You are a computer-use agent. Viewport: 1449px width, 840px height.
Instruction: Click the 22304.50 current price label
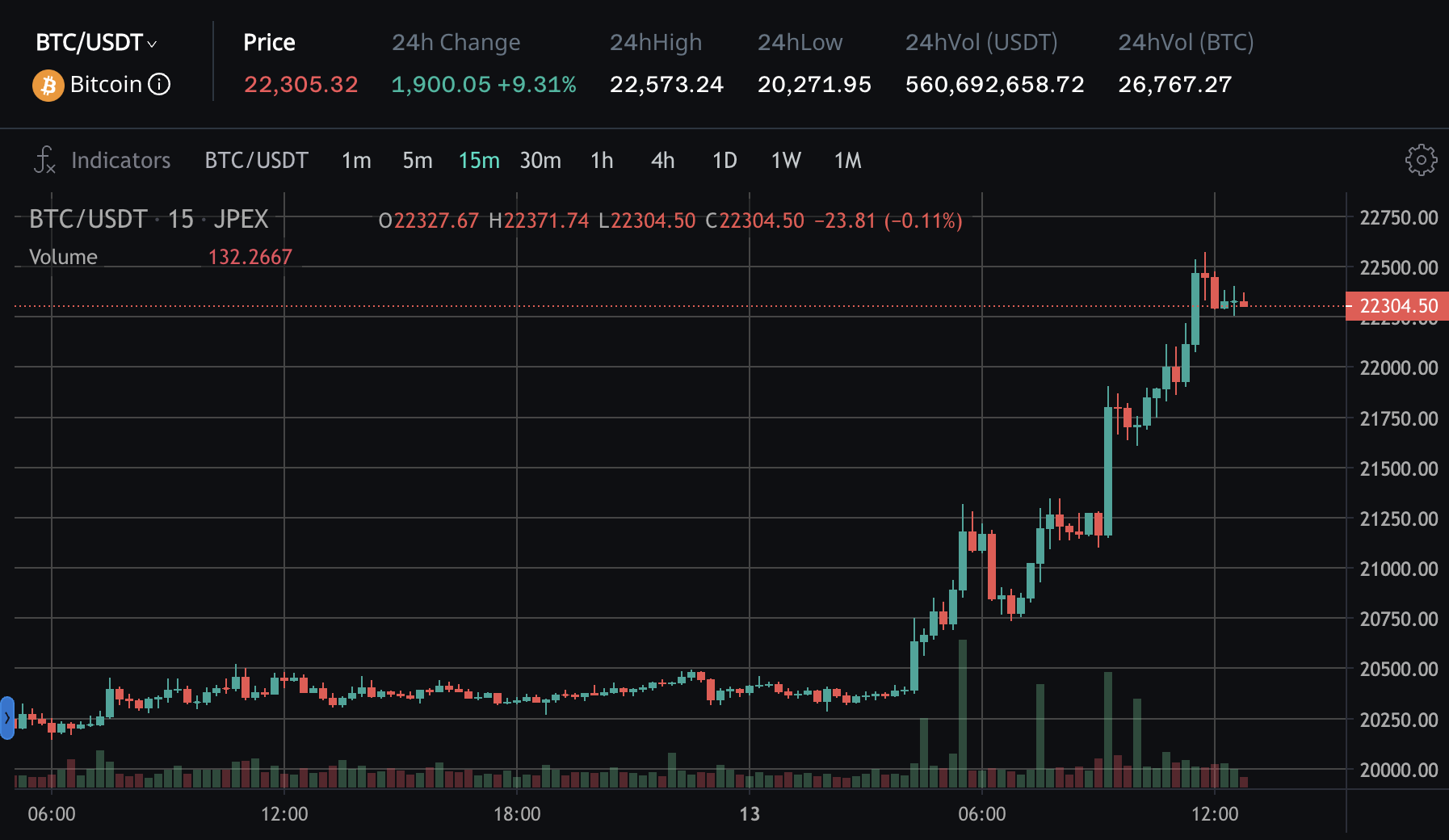pos(1397,306)
